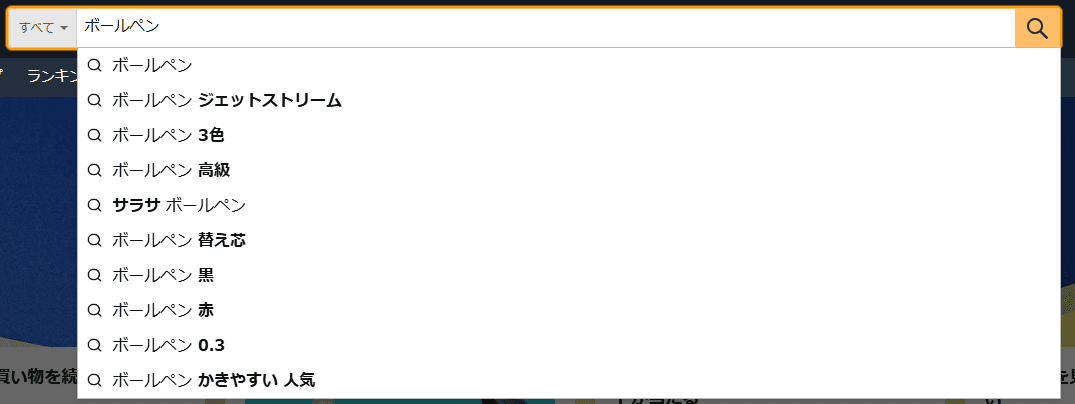1075x404 pixels.
Task: Choose the サラサ ボールペン suggestion
Action: click(x=569, y=205)
